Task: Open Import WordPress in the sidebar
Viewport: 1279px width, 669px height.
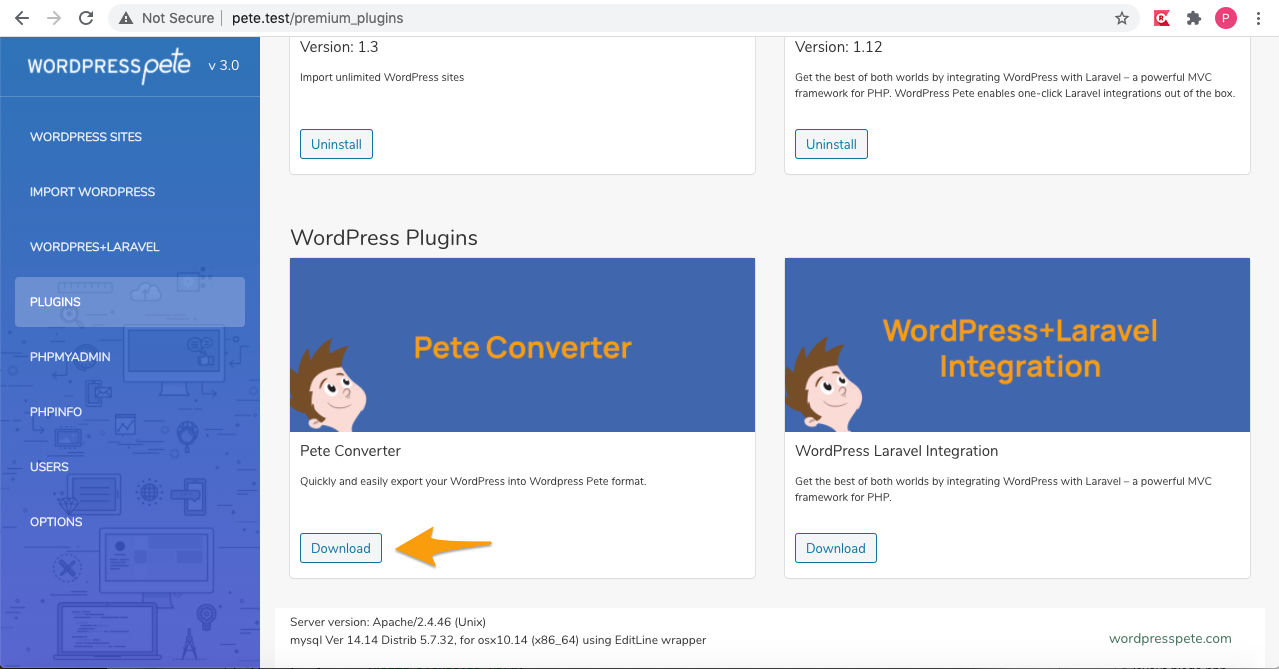Action: (x=92, y=192)
